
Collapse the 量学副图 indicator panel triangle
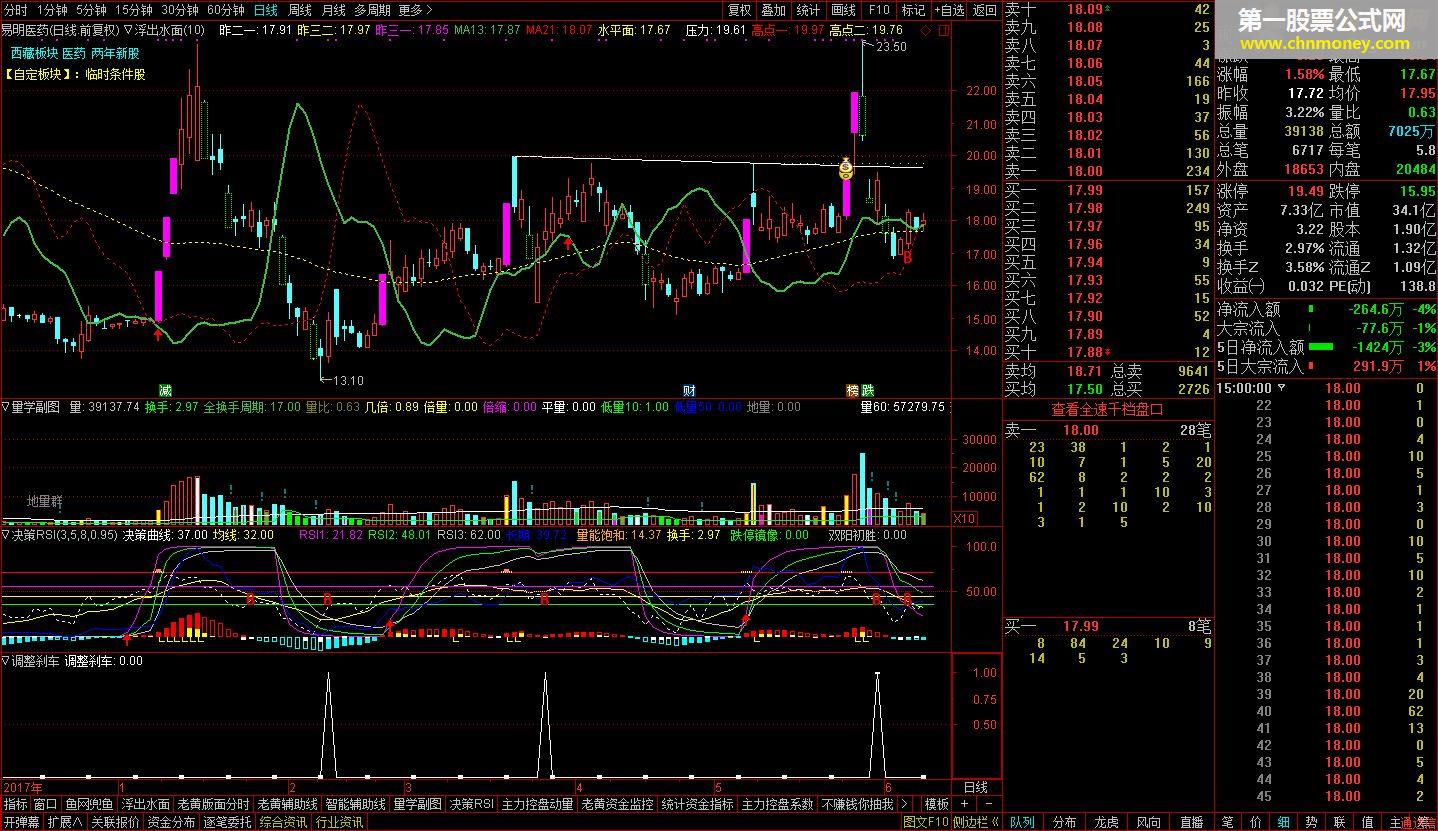pos(5,407)
